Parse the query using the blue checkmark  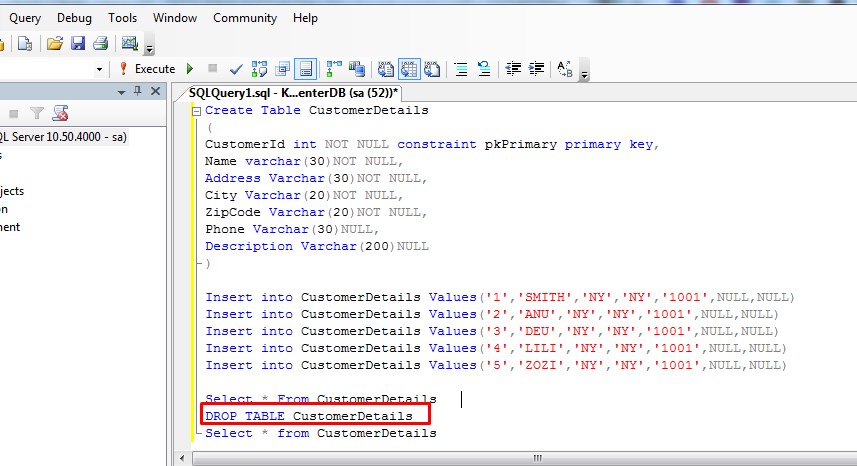[x=236, y=69]
